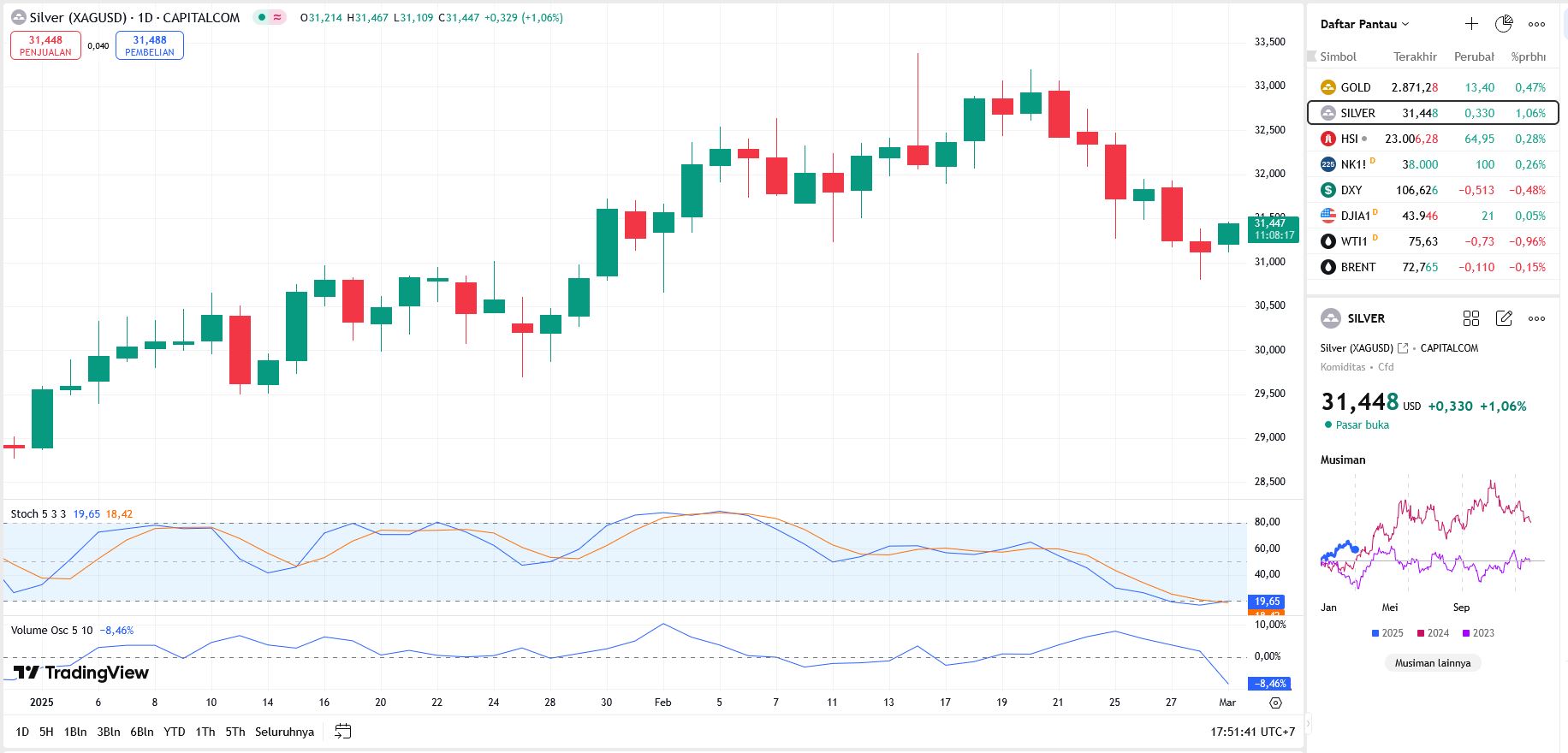Open the go-to-date calendar icon
Viewport: 1568px width, 753px height.
coord(343,732)
